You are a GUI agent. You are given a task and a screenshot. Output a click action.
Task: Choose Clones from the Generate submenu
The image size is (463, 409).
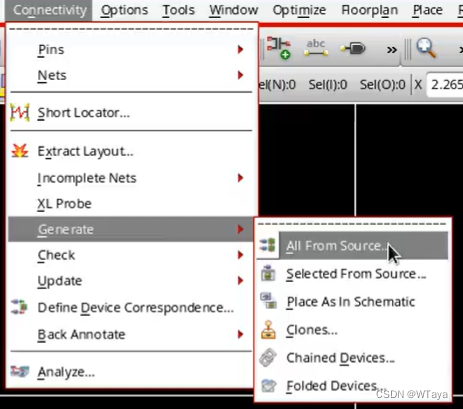click(x=353, y=330)
